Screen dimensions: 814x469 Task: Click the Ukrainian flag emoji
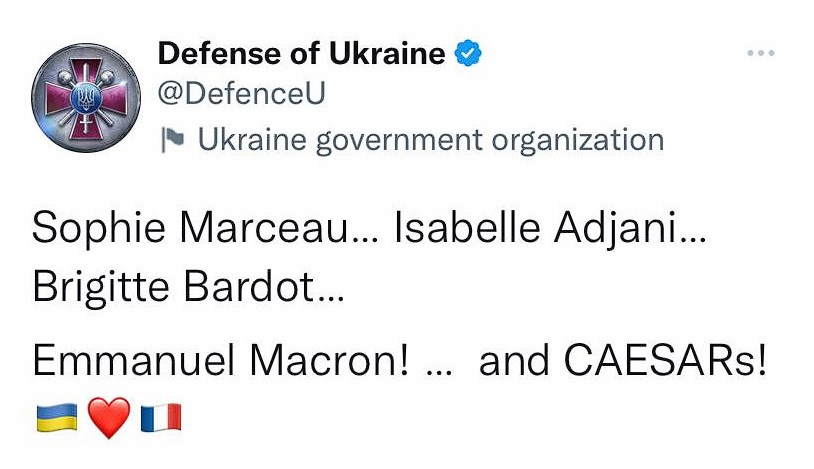pos(56,417)
